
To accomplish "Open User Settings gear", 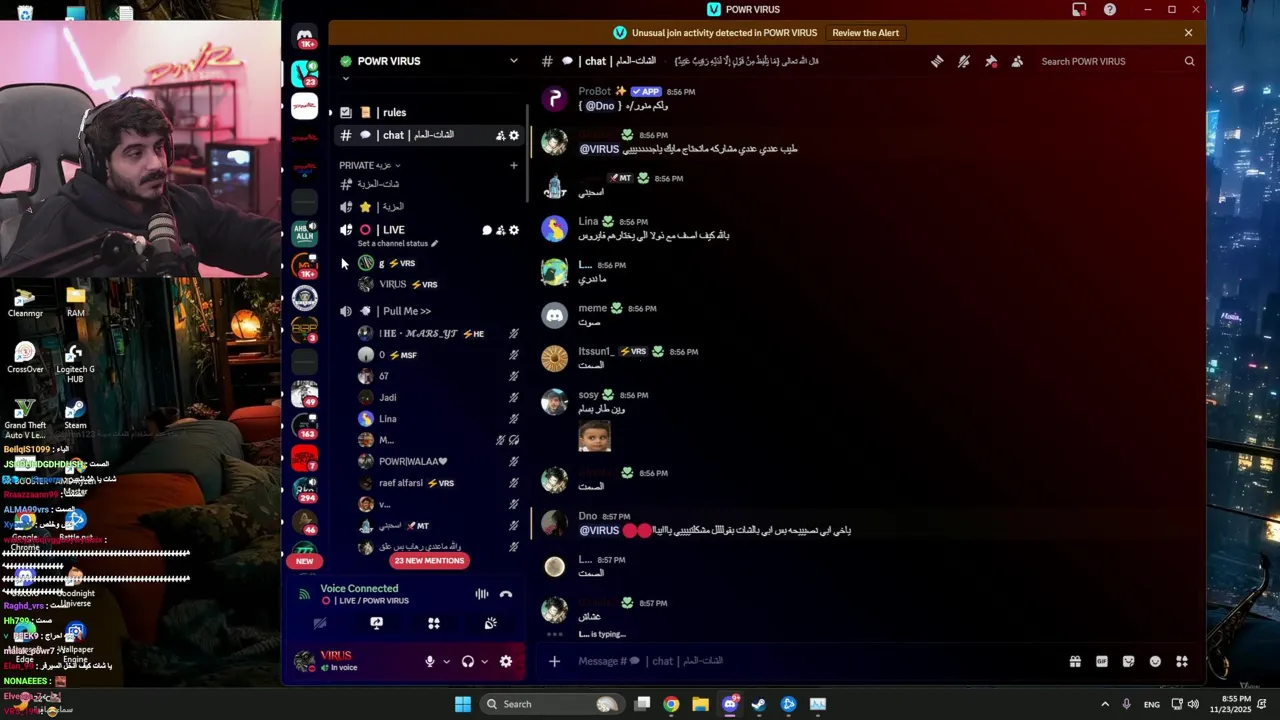I will [x=506, y=661].
